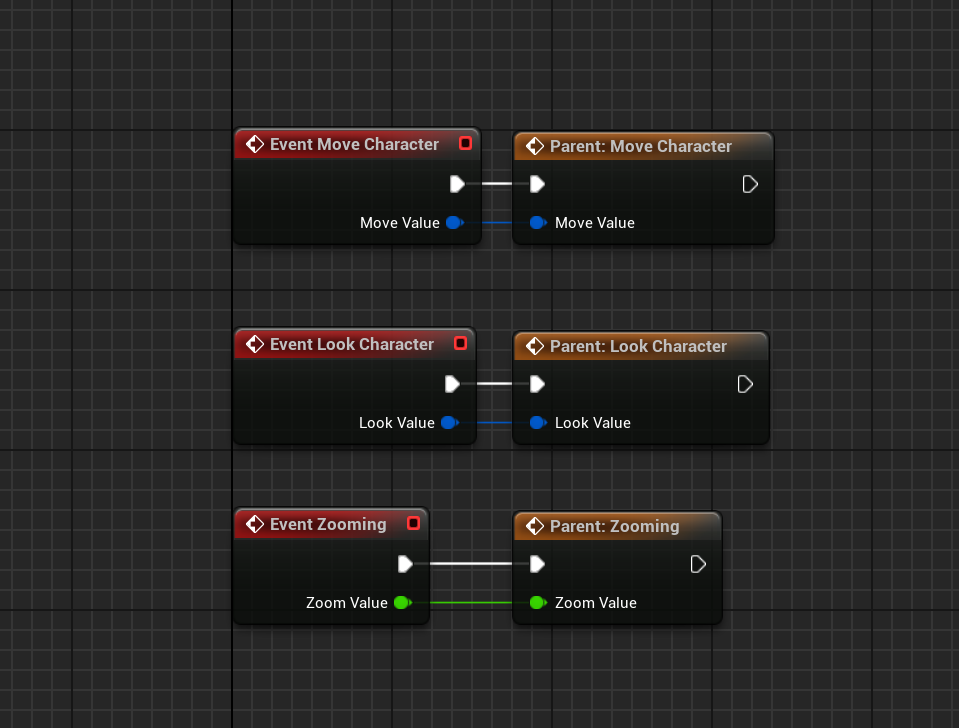
Task: Click red delegate pin on Event Look Character
Action: click(460, 343)
